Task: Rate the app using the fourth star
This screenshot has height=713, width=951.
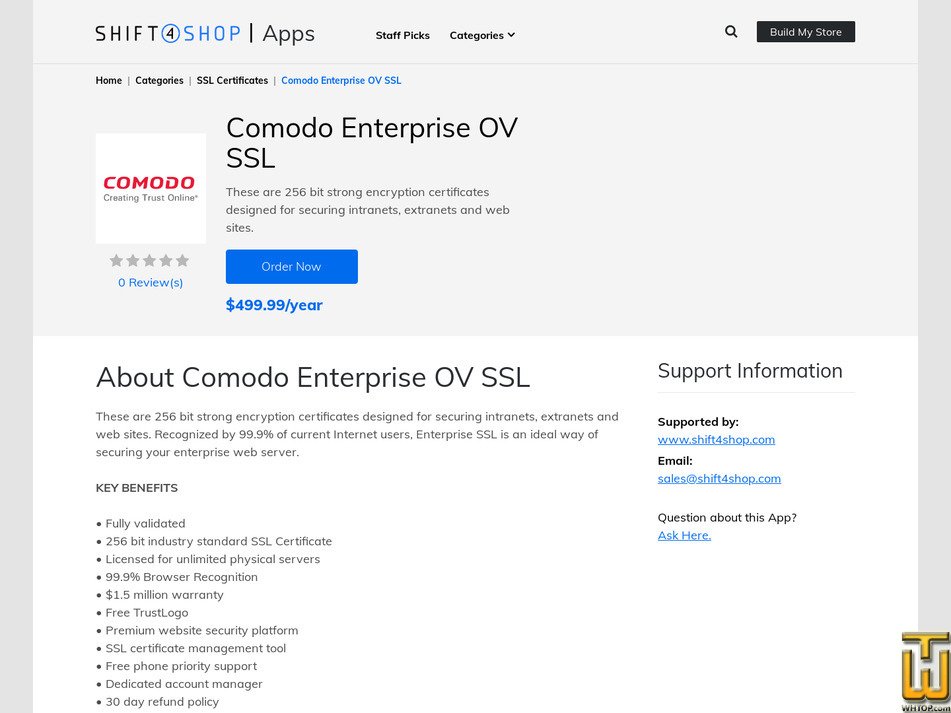Action: (x=166, y=260)
